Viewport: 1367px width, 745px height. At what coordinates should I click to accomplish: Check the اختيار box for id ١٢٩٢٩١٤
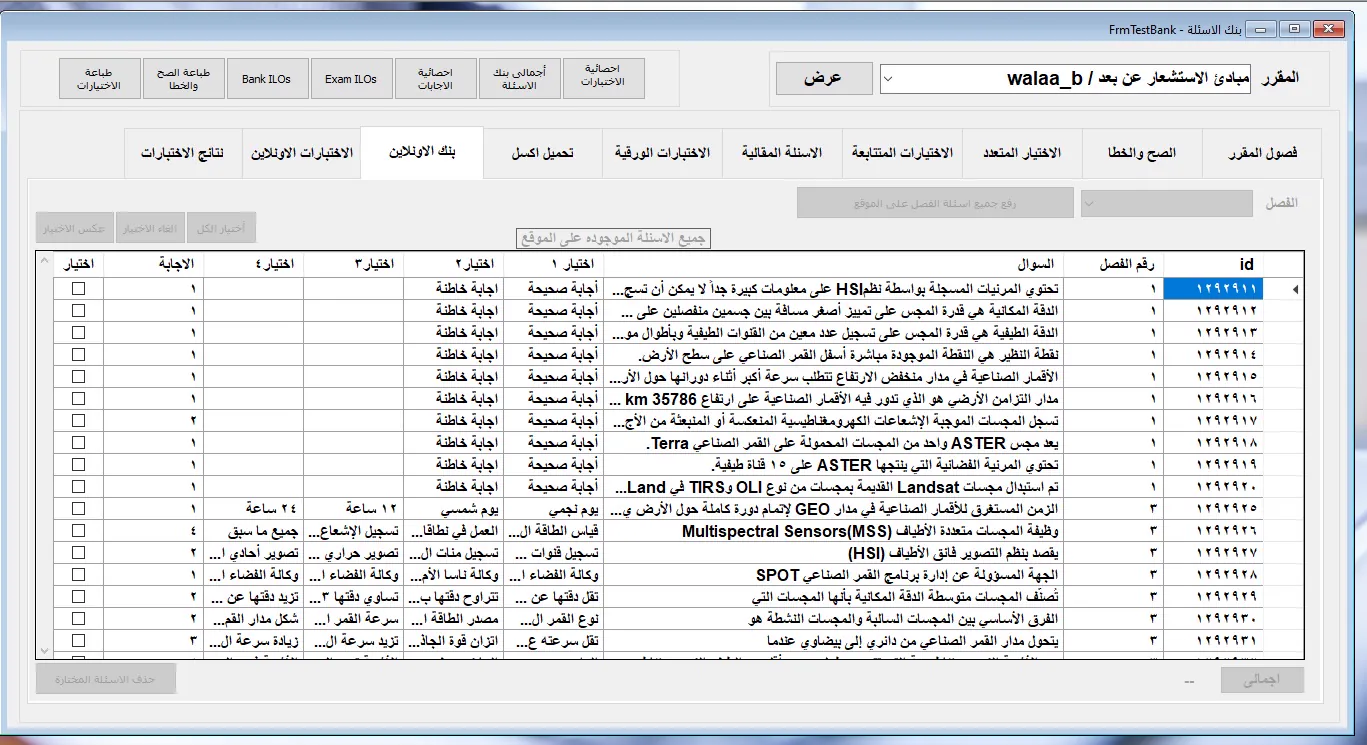78,354
